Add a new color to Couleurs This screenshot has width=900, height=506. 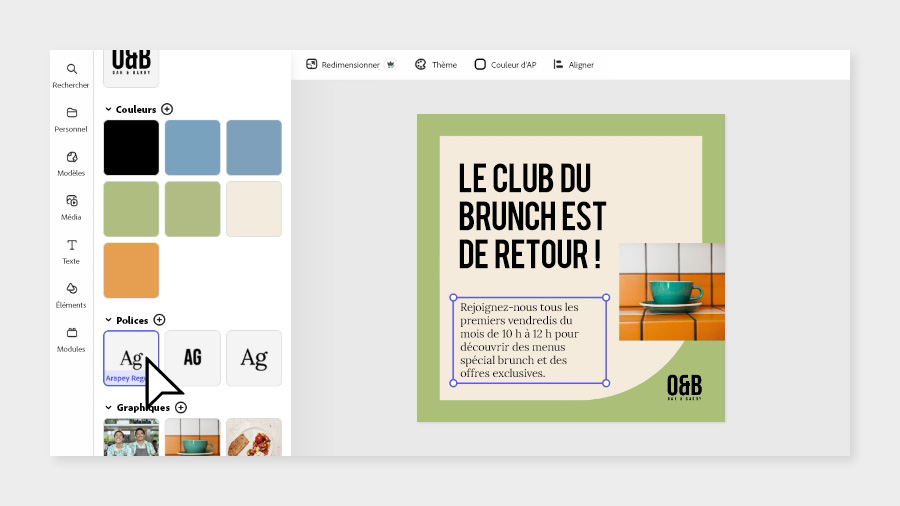[167, 109]
